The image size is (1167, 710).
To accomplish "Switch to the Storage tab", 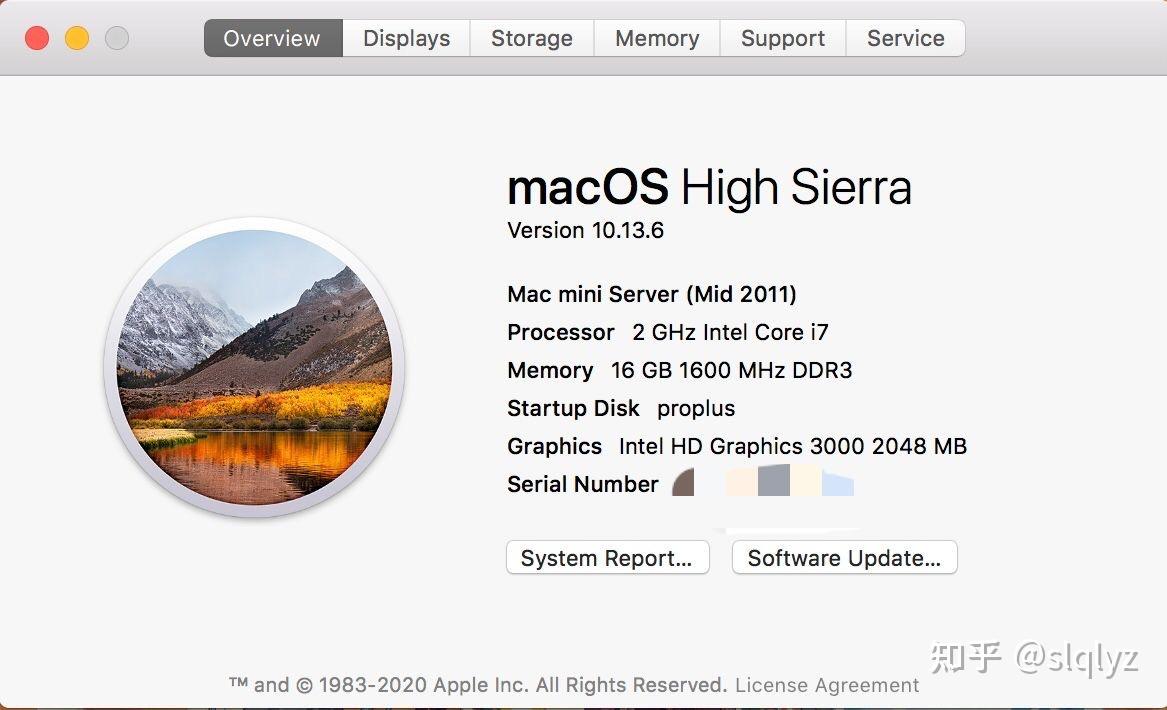I will pos(531,38).
